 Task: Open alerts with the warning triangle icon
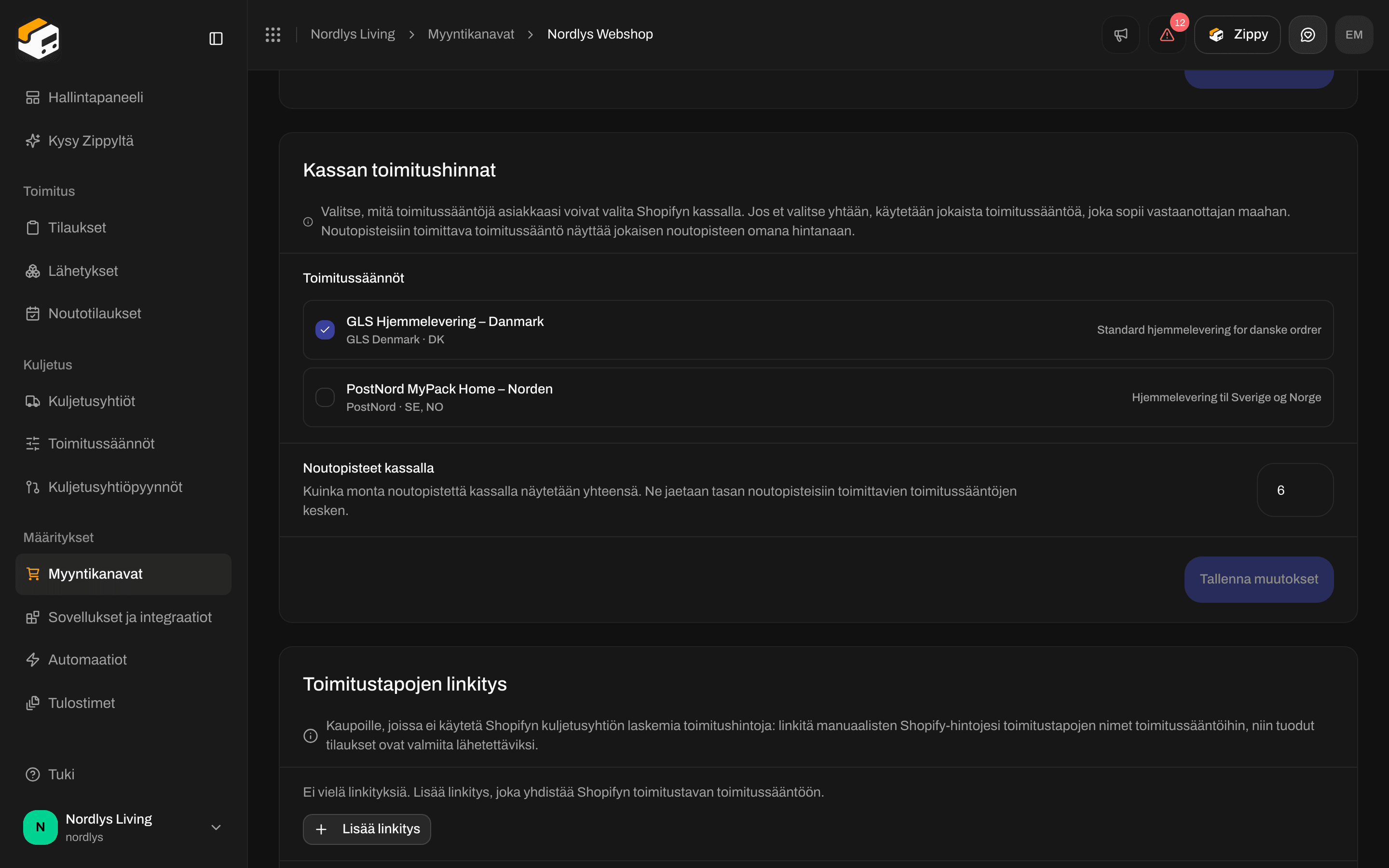coord(1167,34)
